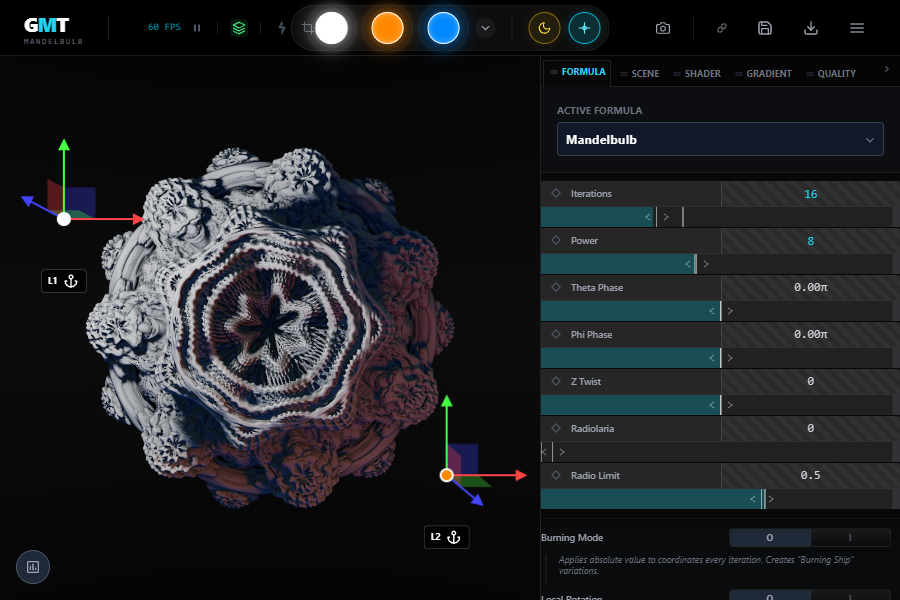Pause rendering with the pause icon
The height and width of the screenshot is (600, 900).
(x=197, y=28)
